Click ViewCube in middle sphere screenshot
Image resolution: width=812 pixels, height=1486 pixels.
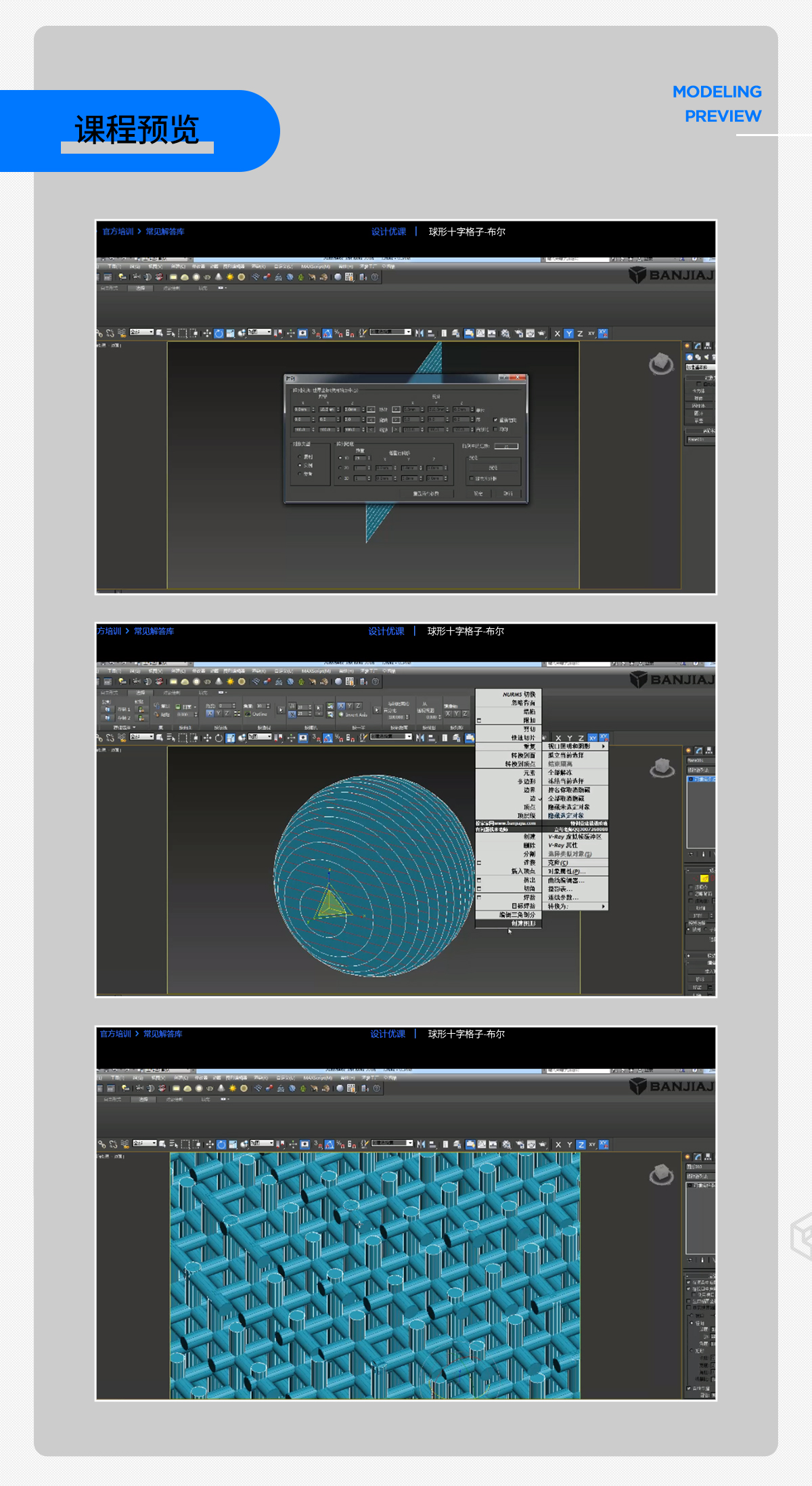coord(662,768)
